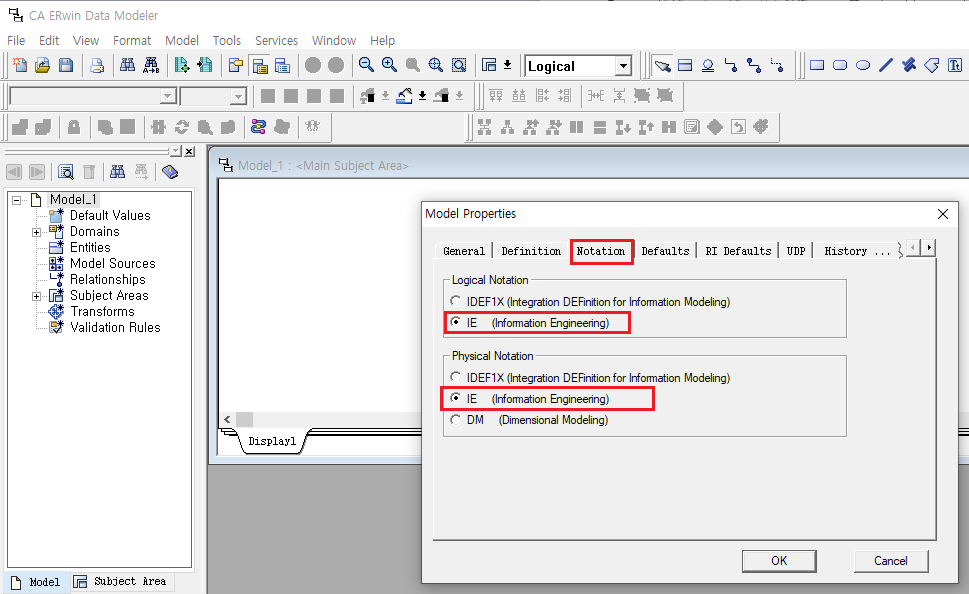Open the forward engineer icon with green arrows
This screenshot has height=594, width=969.
(182, 65)
